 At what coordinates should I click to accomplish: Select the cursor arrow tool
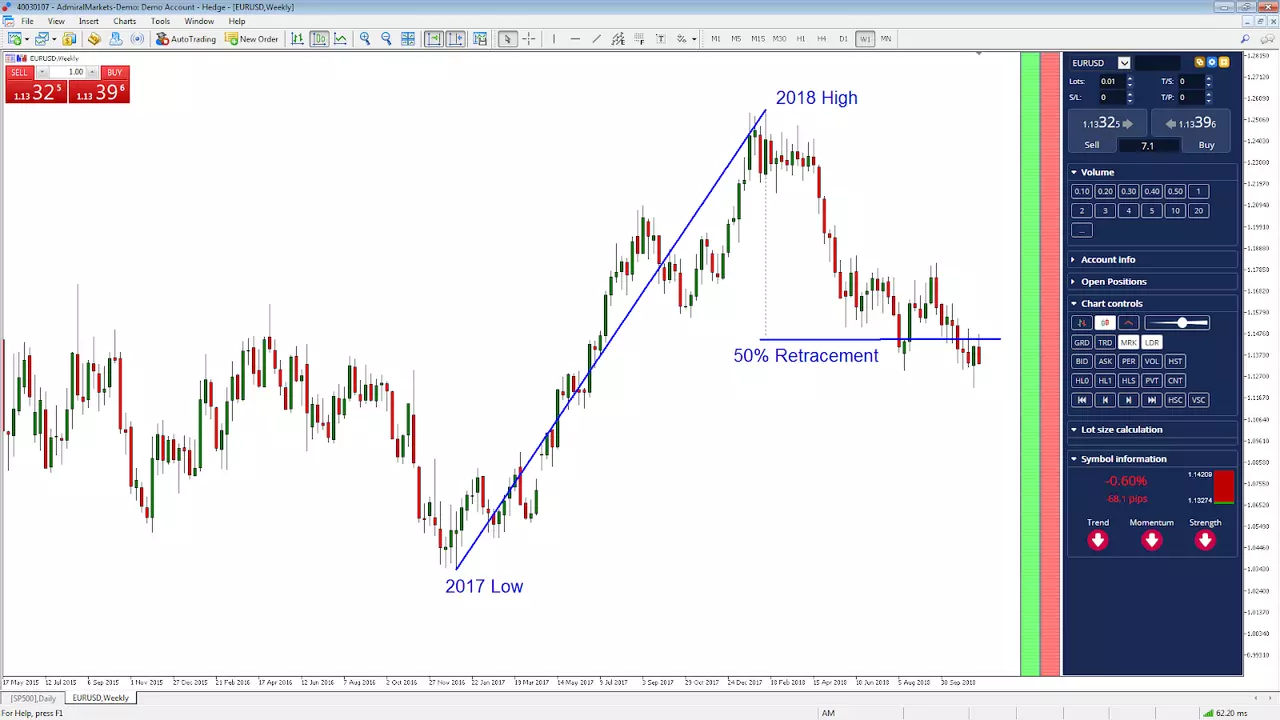point(507,39)
